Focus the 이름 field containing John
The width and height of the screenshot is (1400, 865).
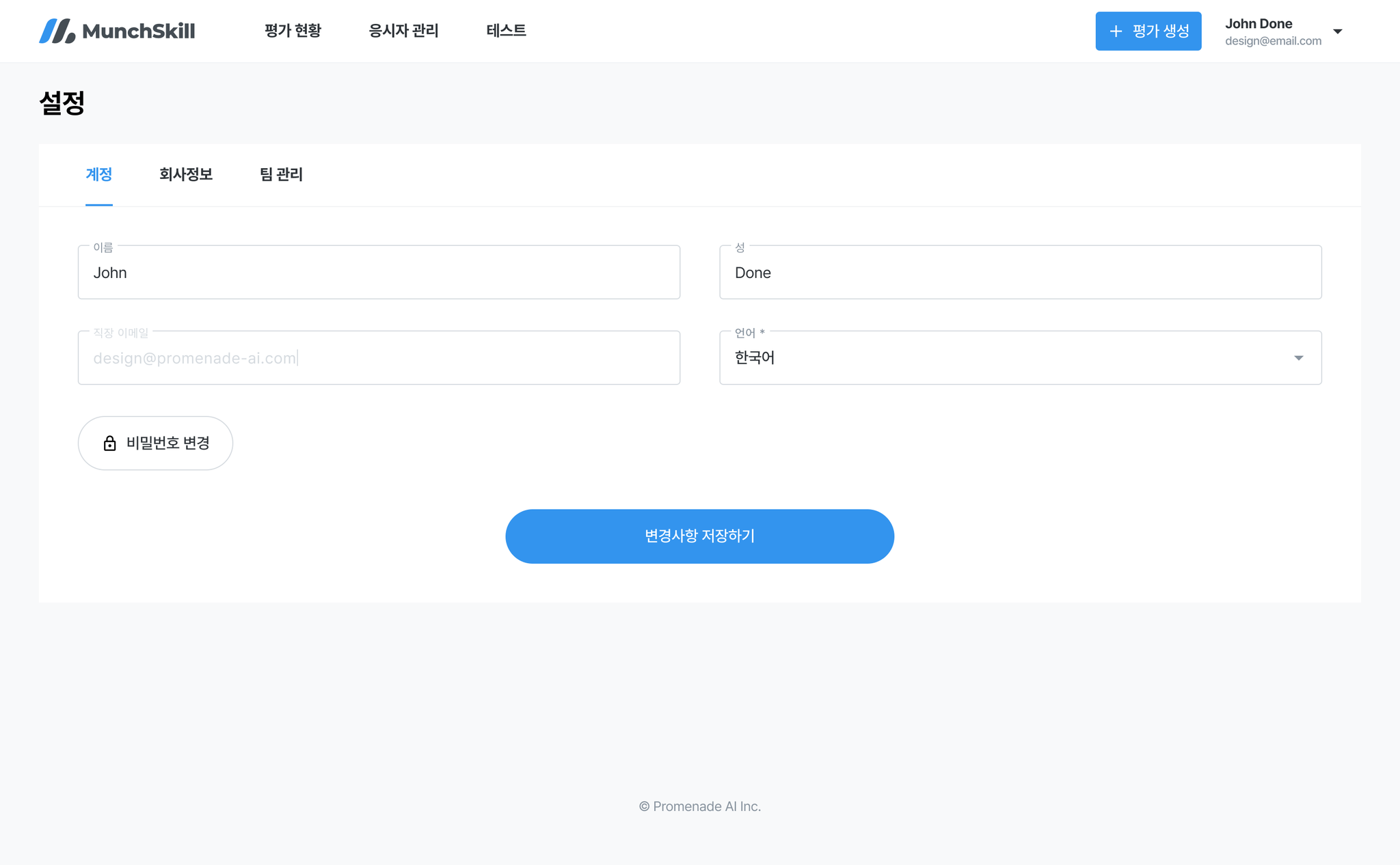click(379, 273)
